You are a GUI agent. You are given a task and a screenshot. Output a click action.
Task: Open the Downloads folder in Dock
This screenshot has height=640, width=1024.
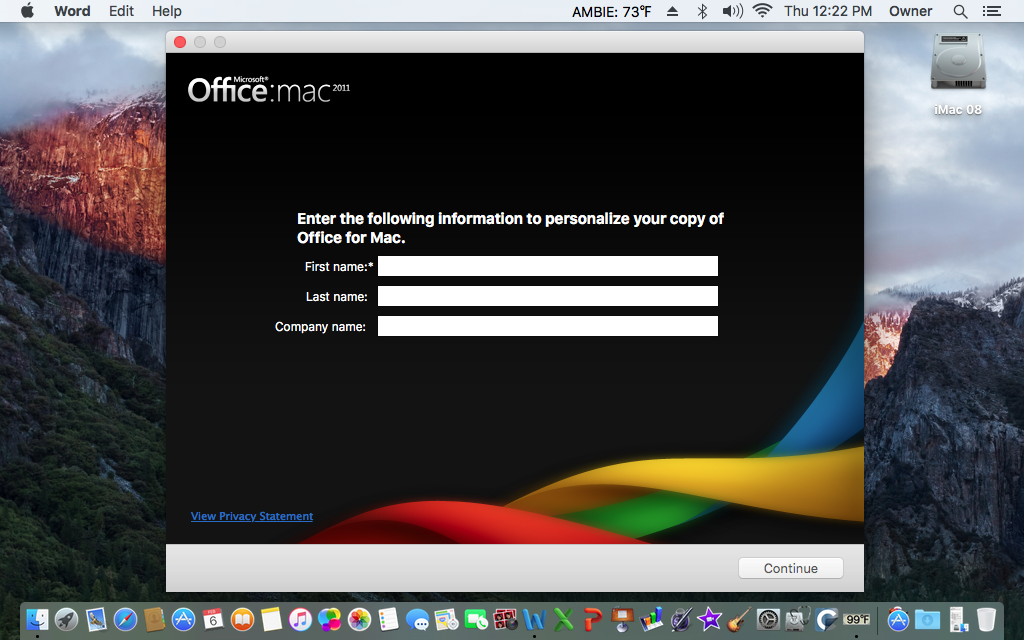coord(927,618)
